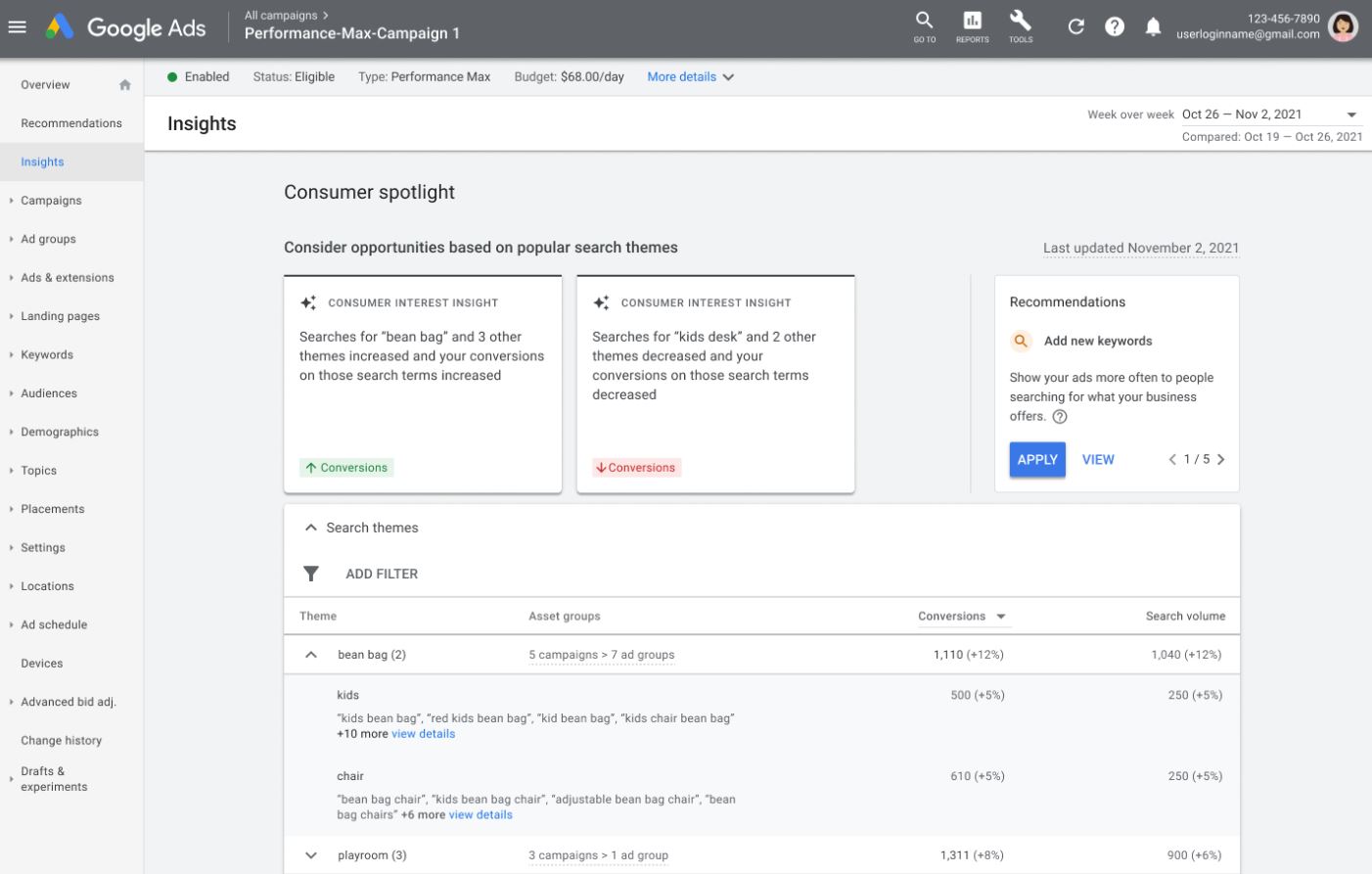Click 3 campaigns > 1 ad group link

tap(598, 855)
